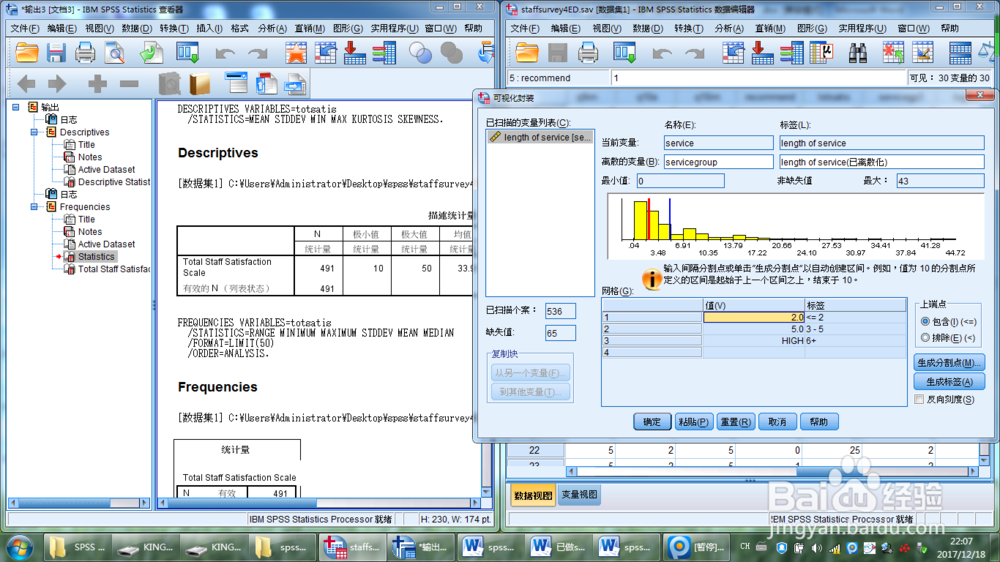Click Variables info icon in Viewer toolbar
Screen dimensions: 1000x562
point(385,53)
